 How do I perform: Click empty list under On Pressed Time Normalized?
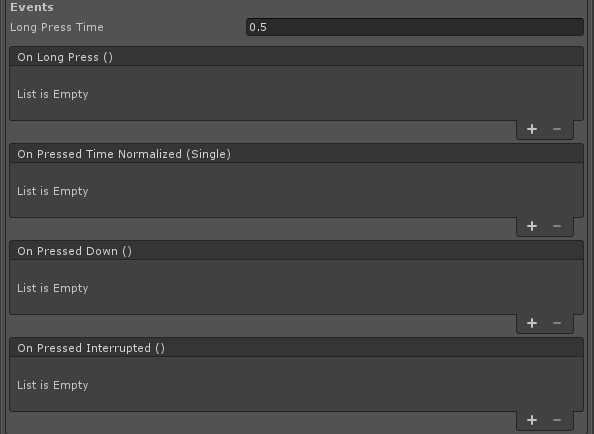(x=296, y=190)
